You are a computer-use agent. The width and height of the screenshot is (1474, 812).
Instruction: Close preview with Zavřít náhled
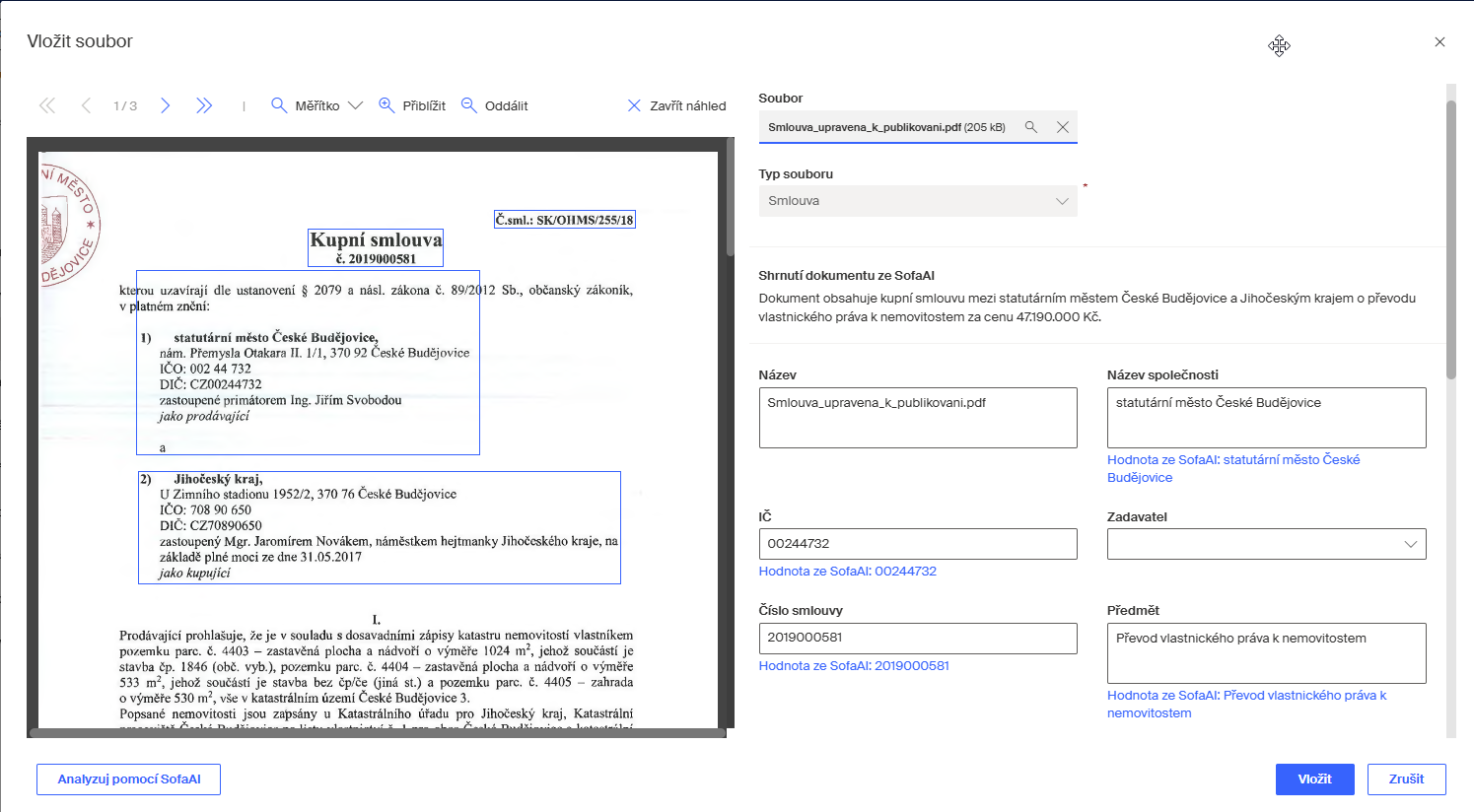tap(676, 105)
